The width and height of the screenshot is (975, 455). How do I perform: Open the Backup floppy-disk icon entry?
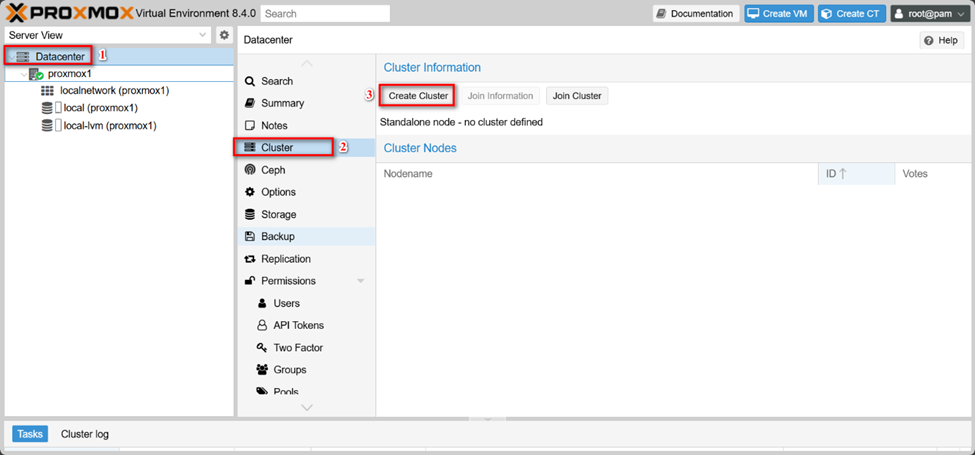tap(251, 237)
